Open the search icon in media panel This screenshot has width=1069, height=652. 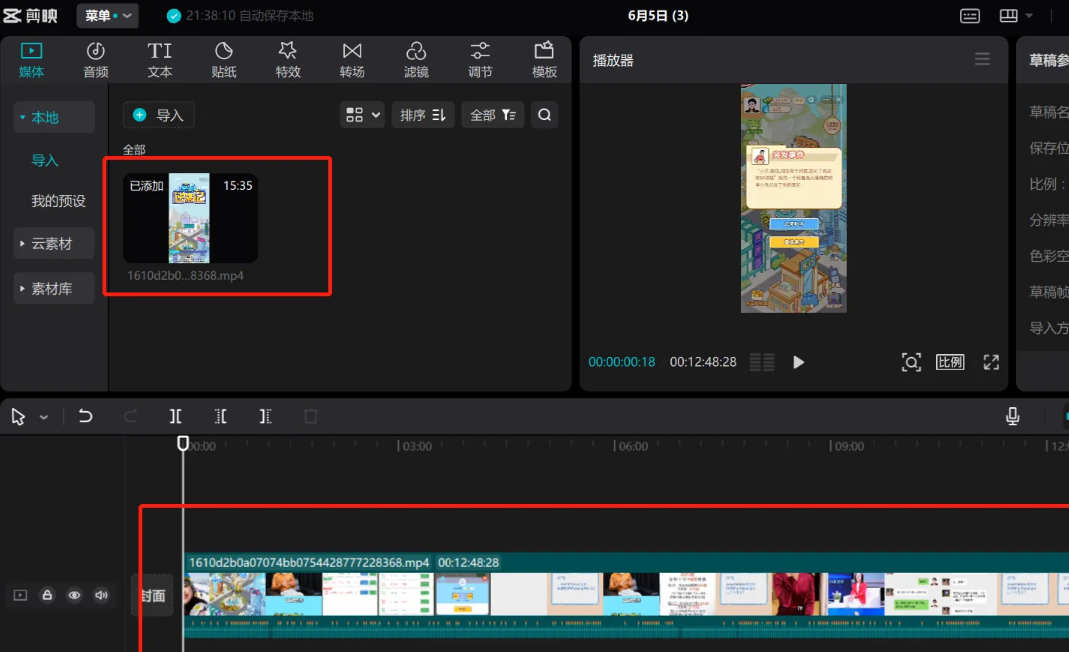click(x=544, y=115)
